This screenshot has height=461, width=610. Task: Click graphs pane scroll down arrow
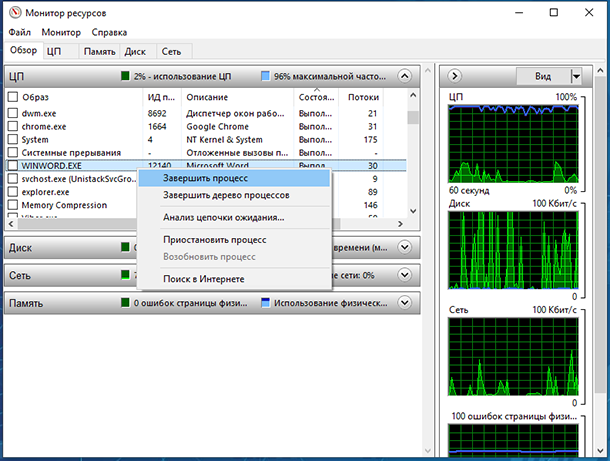pyautogui.click(x=600, y=451)
